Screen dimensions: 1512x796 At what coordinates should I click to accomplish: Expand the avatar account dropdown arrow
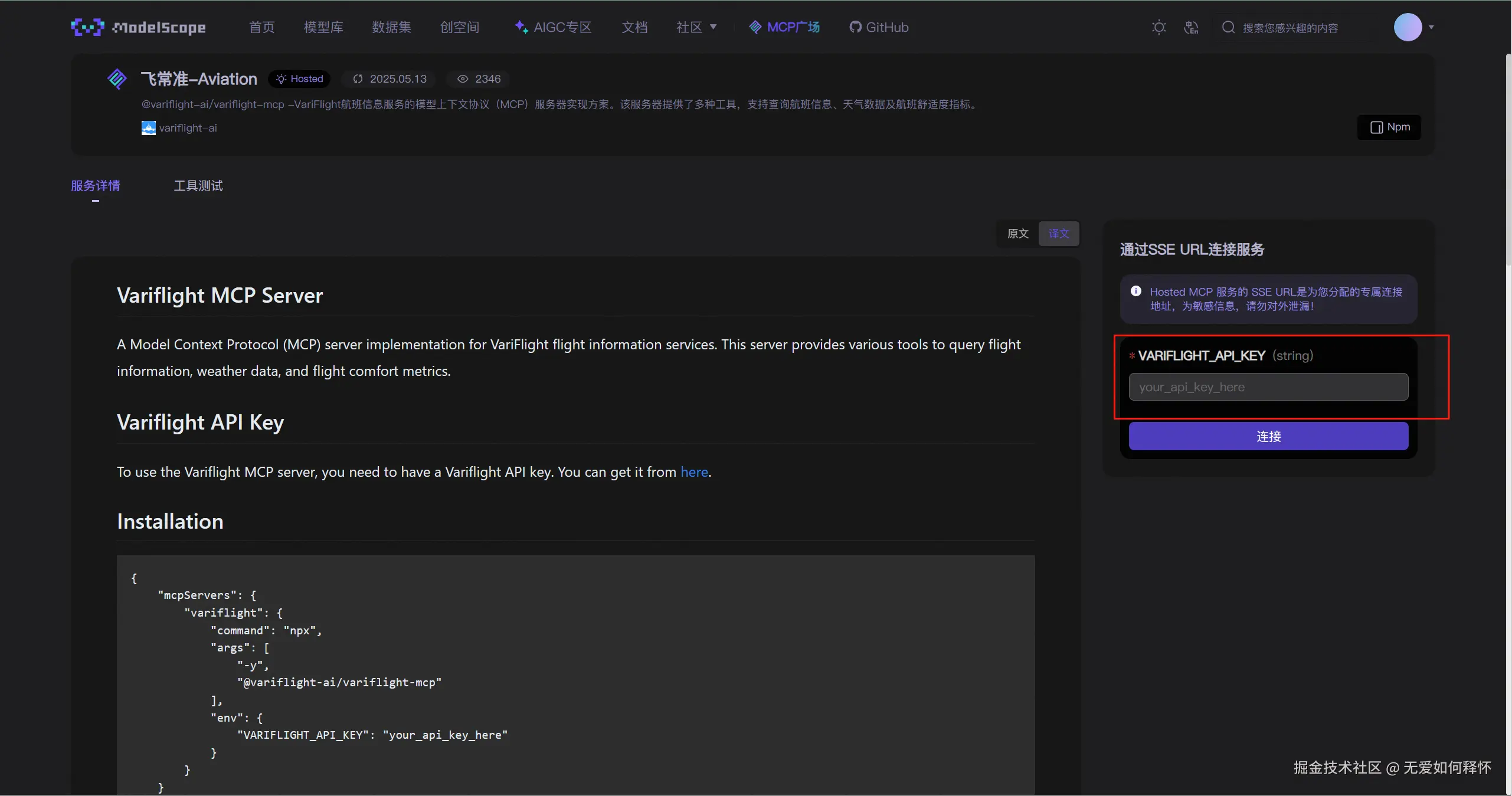pyautogui.click(x=1431, y=27)
